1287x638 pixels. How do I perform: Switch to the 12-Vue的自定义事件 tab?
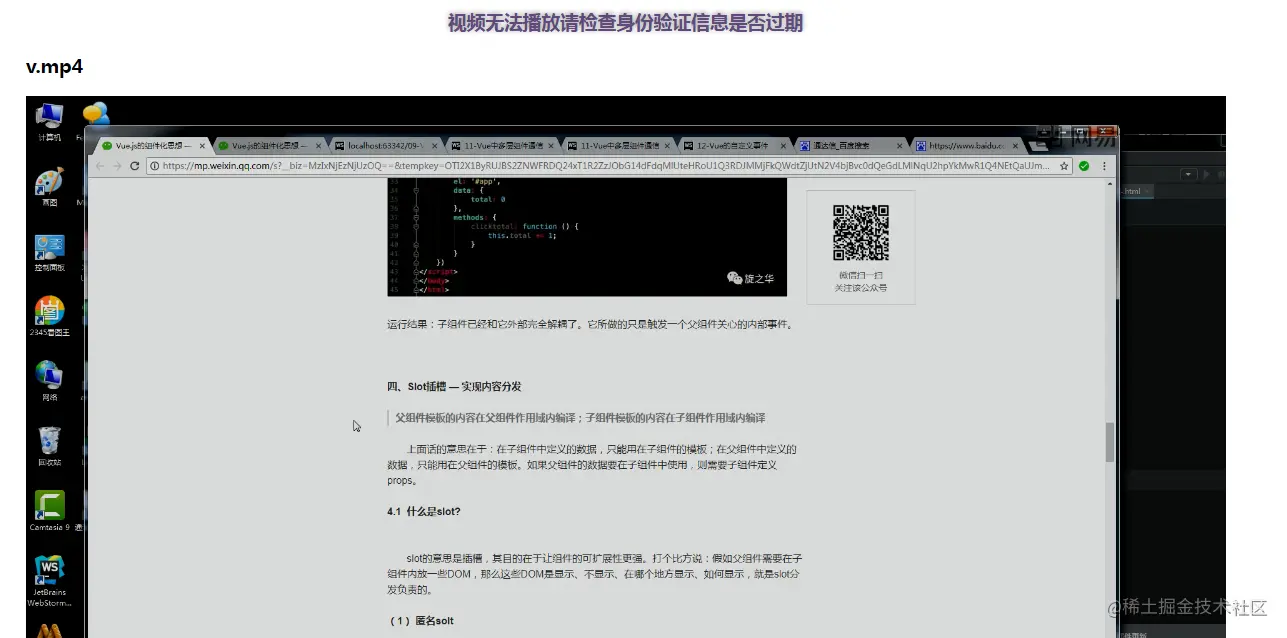[x=734, y=145]
